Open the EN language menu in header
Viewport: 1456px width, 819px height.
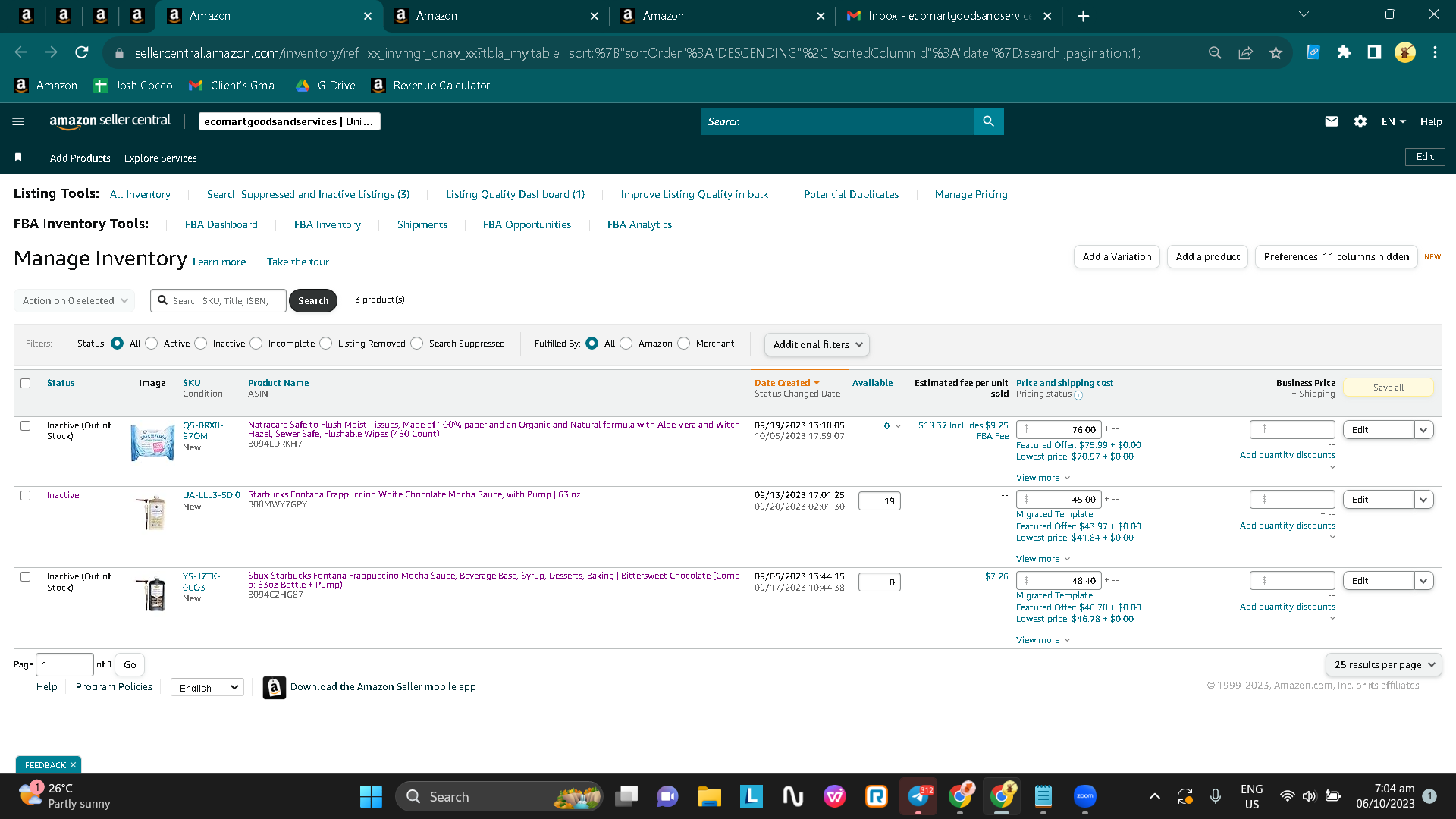tap(1394, 121)
